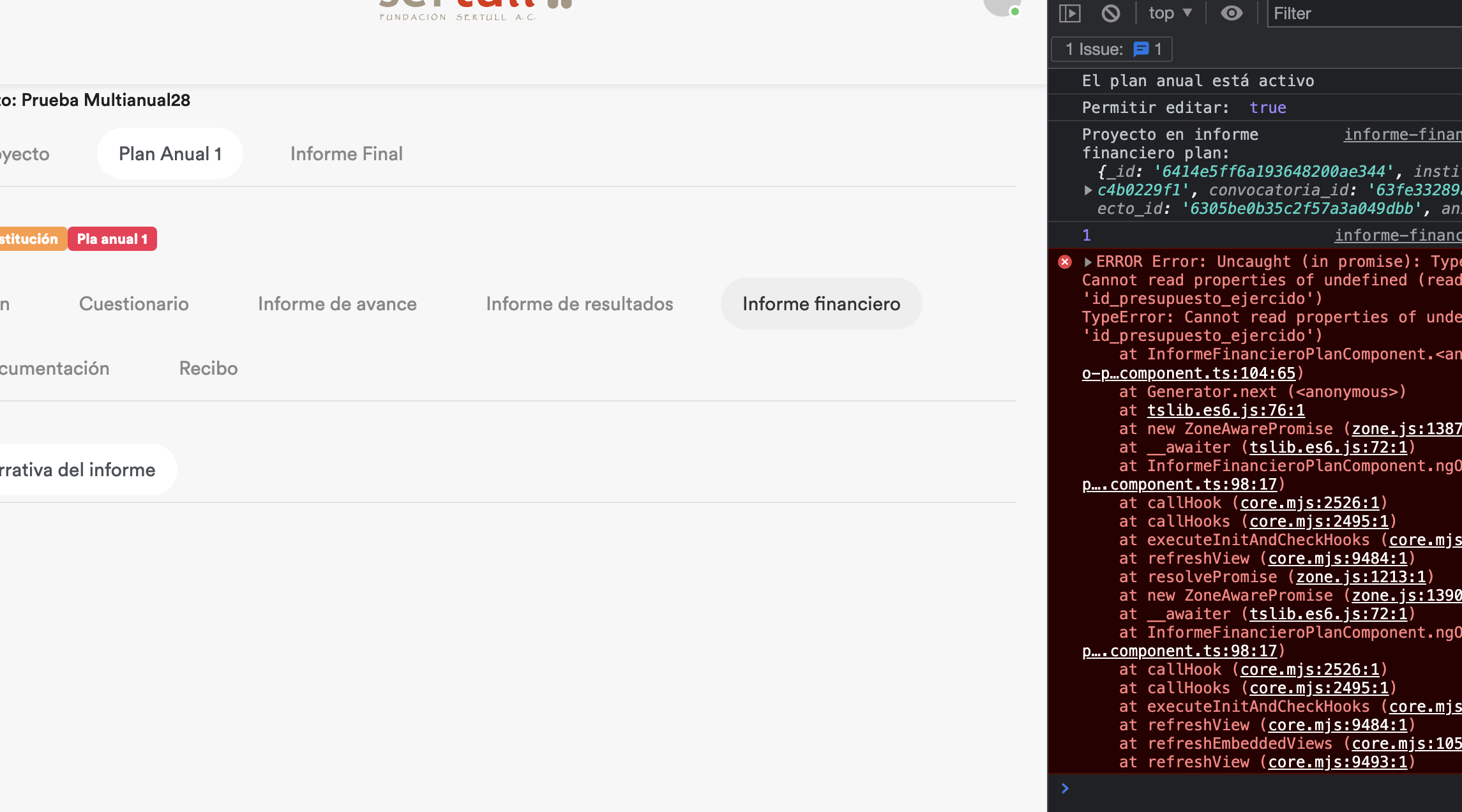Switch to the Informe Final tab

346,154
